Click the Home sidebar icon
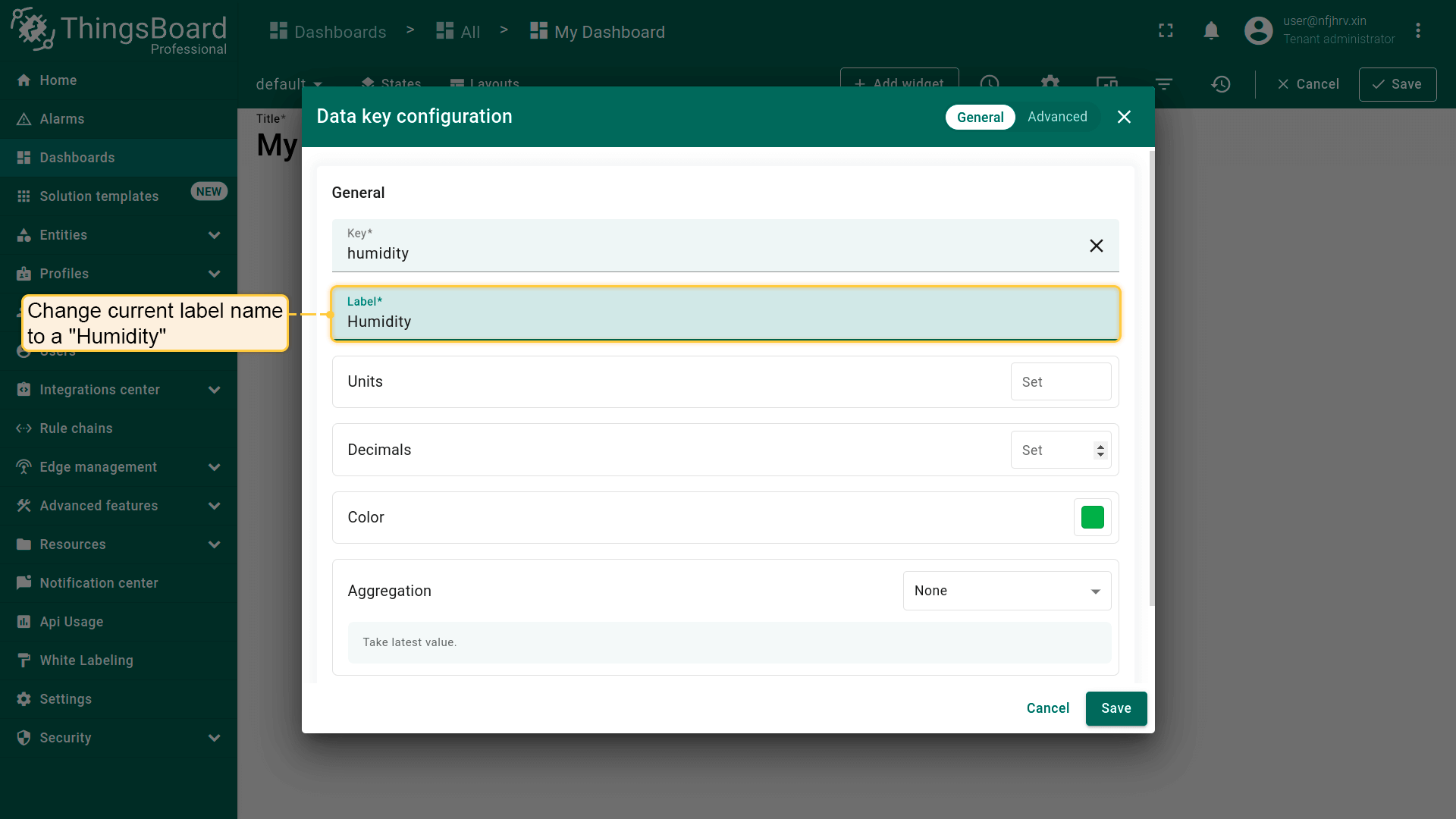This screenshot has width=1456, height=819. click(x=24, y=80)
